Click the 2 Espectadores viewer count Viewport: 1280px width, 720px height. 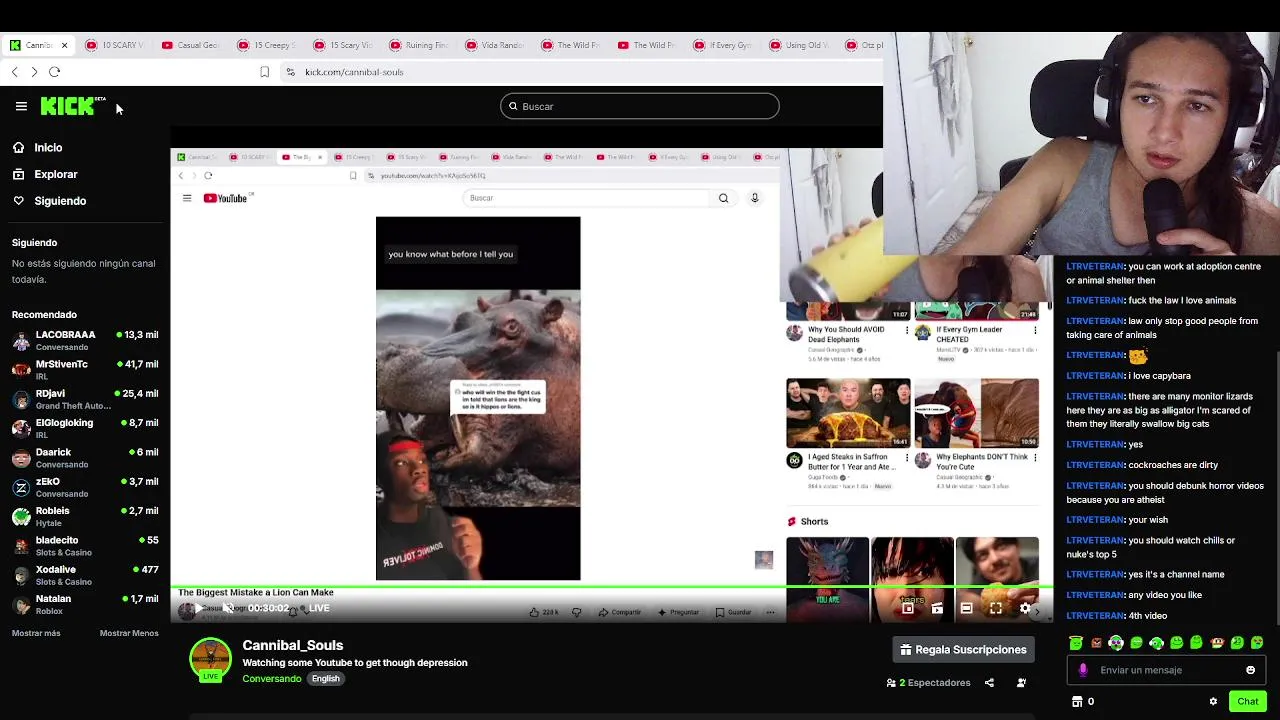[929, 683]
